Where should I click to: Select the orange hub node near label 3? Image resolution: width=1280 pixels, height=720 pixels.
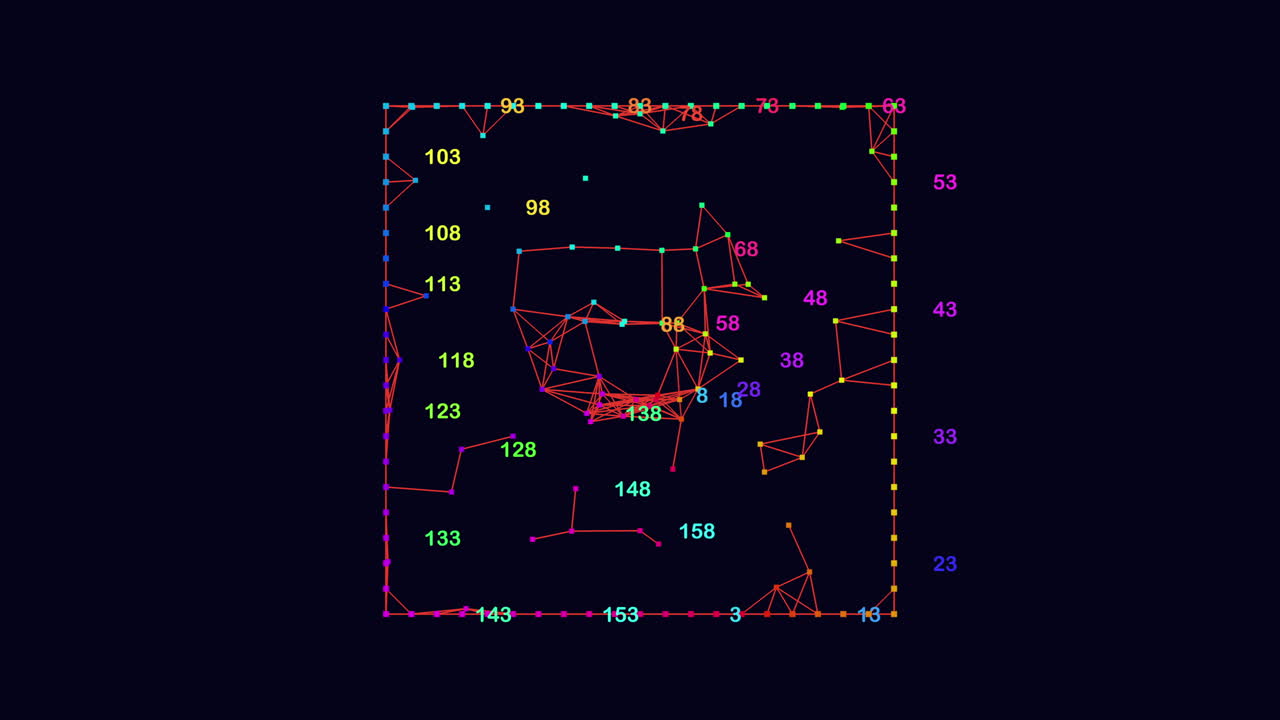coord(776,587)
